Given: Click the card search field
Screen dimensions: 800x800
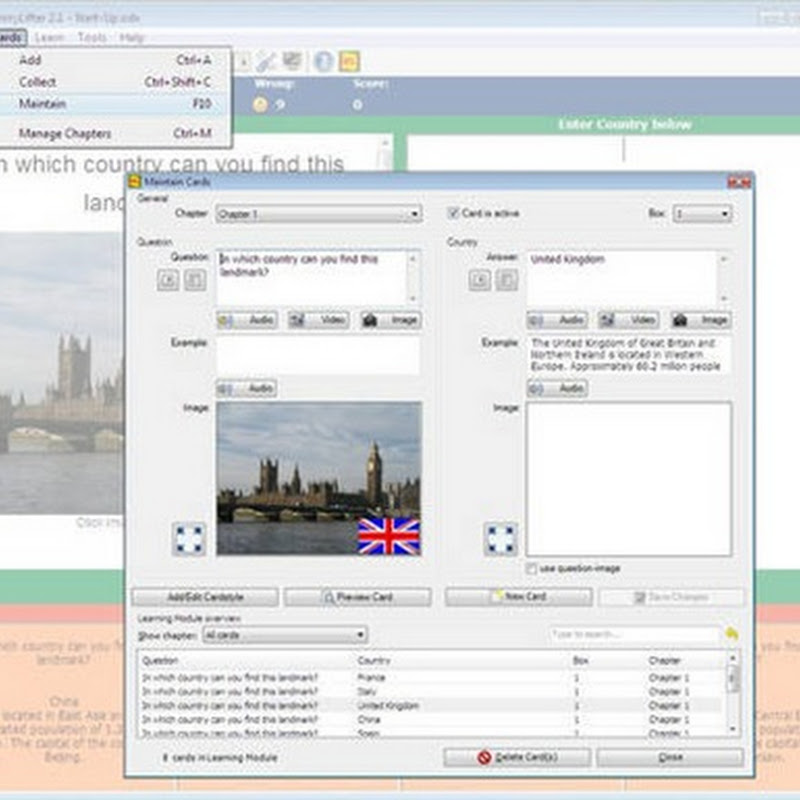Looking at the screenshot, I should point(632,635).
